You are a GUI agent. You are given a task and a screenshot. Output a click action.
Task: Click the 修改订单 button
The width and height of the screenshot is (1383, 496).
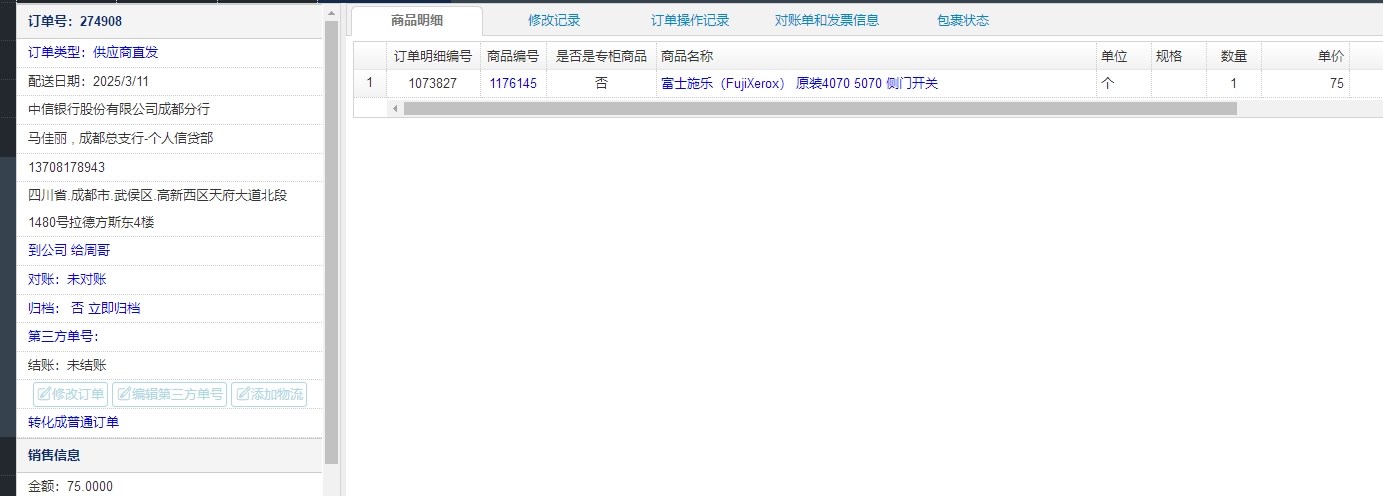click(x=71, y=394)
